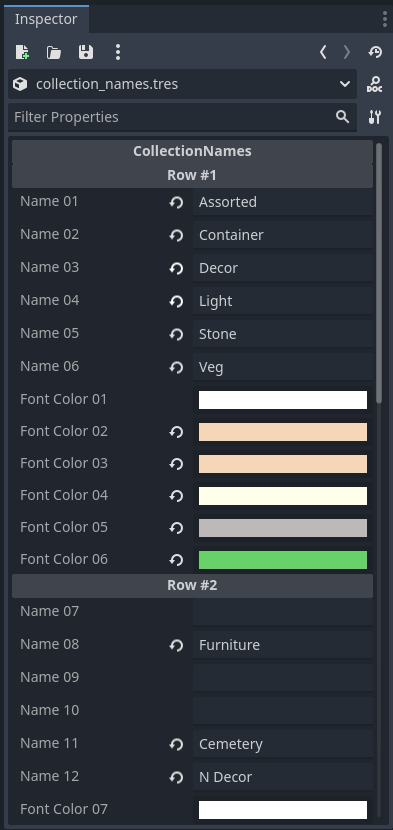Image resolution: width=393 pixels, height=830 pixels.
Task: Create a new resource with the page-plus icon
Action: pyautogui.click(x=22, y=52)
